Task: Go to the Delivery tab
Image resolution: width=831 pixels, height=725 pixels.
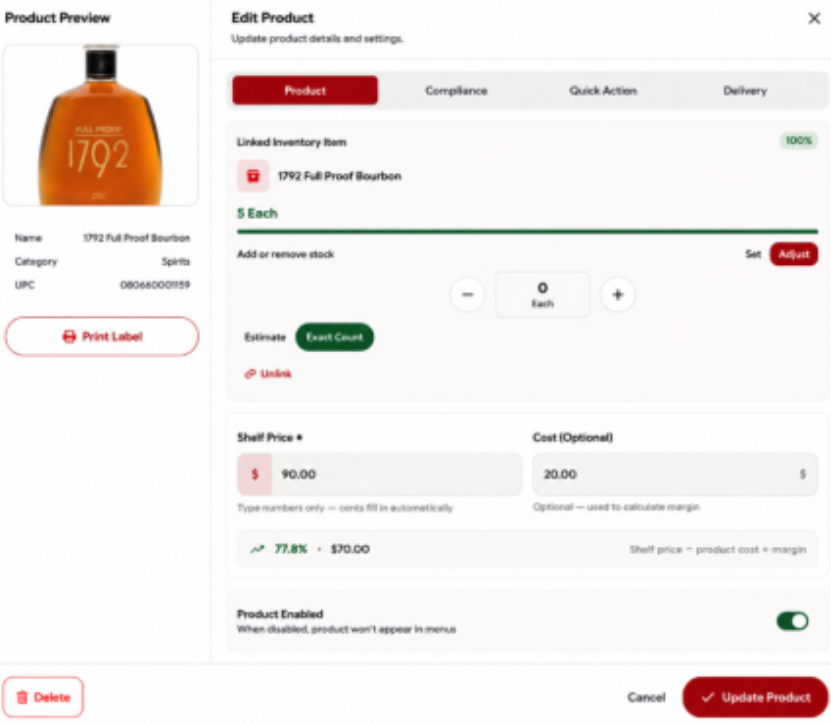Action: tap(745, 91)
